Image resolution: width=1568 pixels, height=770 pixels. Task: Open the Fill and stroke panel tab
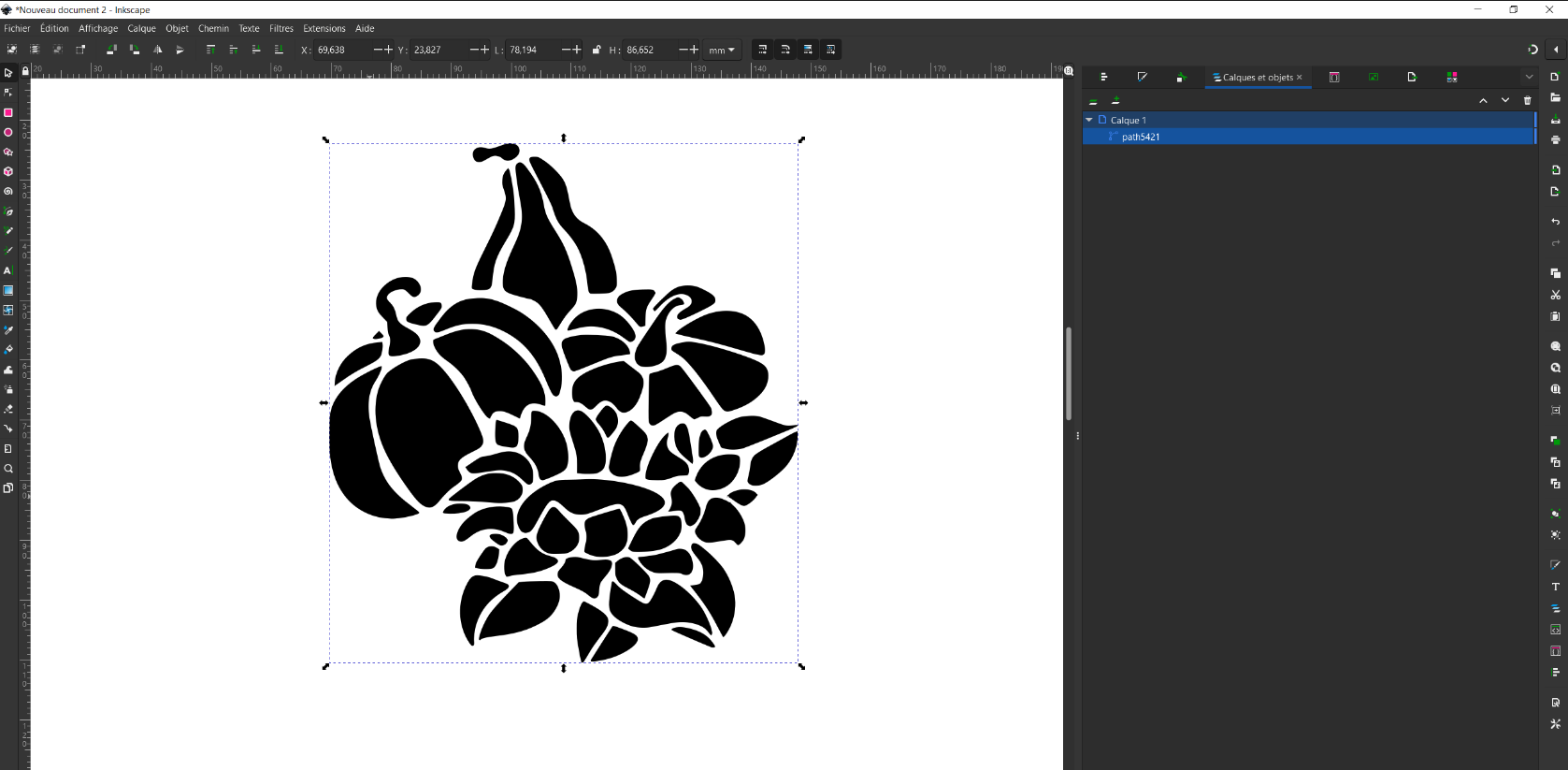pyautogui.click(x=1142, y=78)
